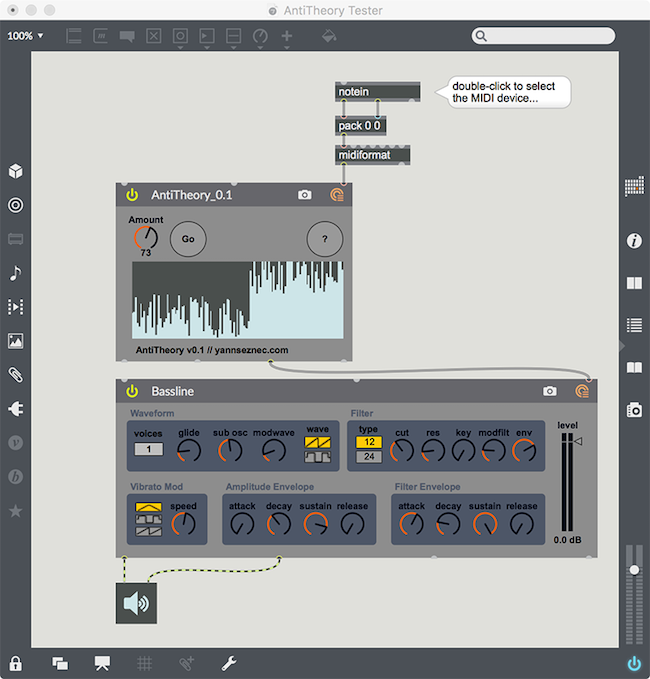This screenshot has height=679, width=650.
Task: Open the audio notes browser in sidebar
Action: 16,273
